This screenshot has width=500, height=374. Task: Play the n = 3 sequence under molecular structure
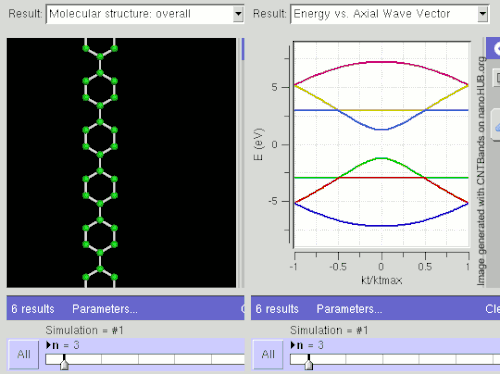pos(49,345)
